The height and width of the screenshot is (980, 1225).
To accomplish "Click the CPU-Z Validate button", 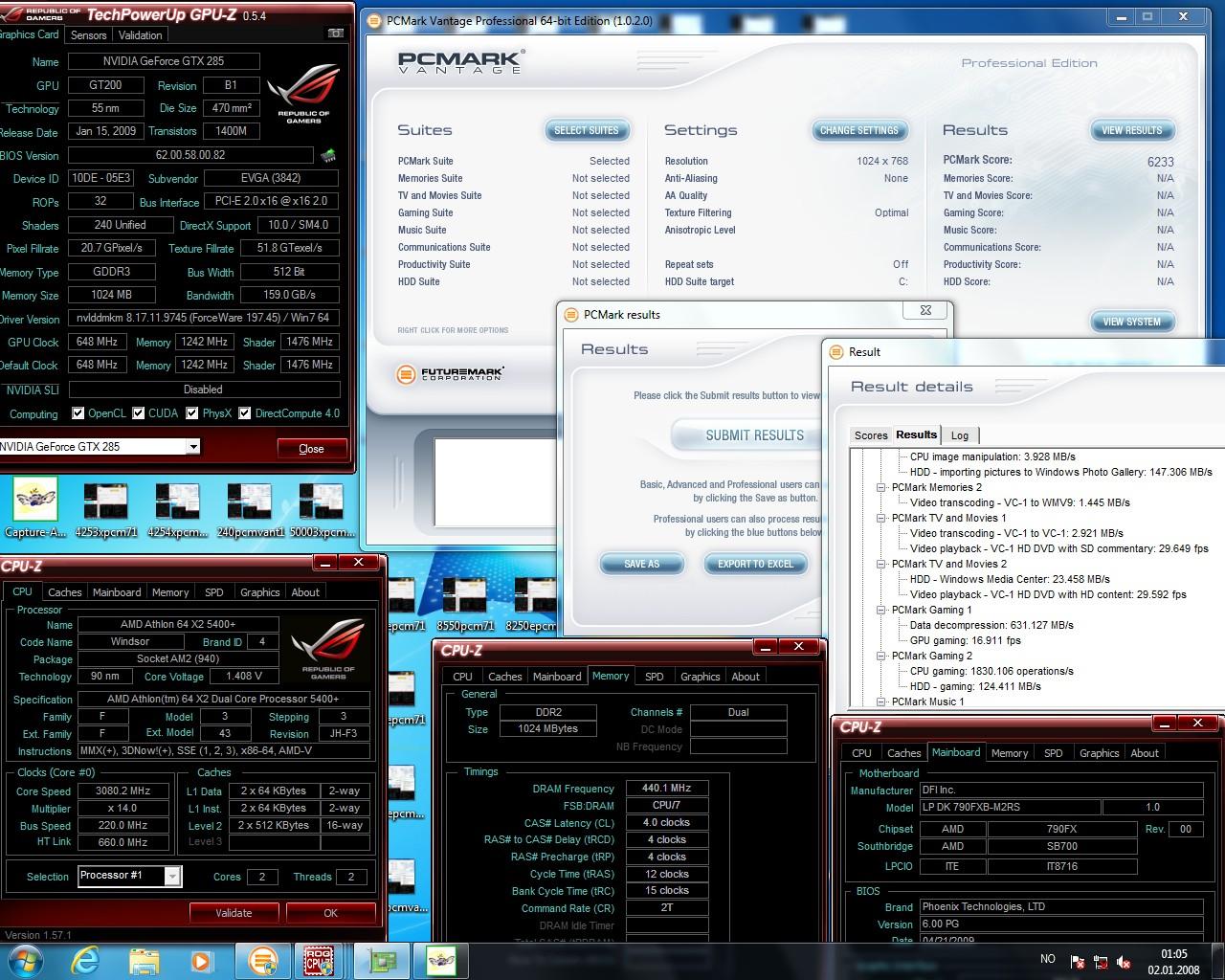I will [x=234, y=913].
